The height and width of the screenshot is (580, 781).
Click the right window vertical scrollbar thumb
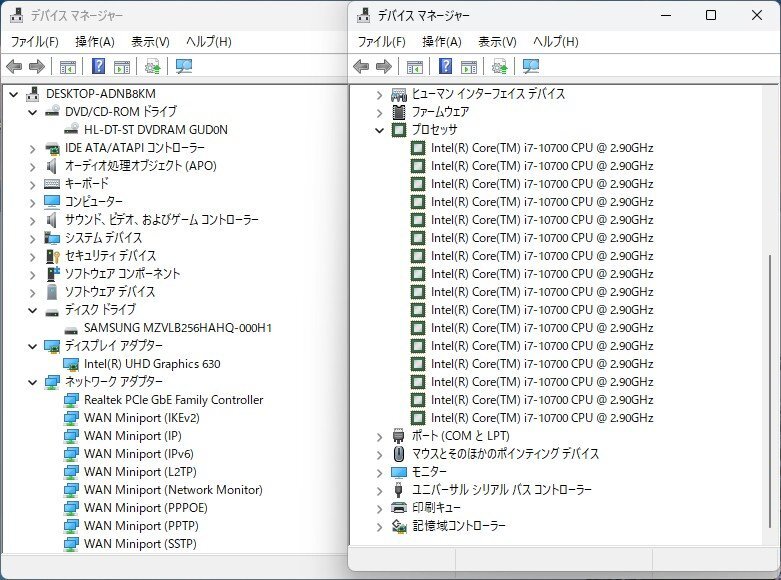pos(770,391)
